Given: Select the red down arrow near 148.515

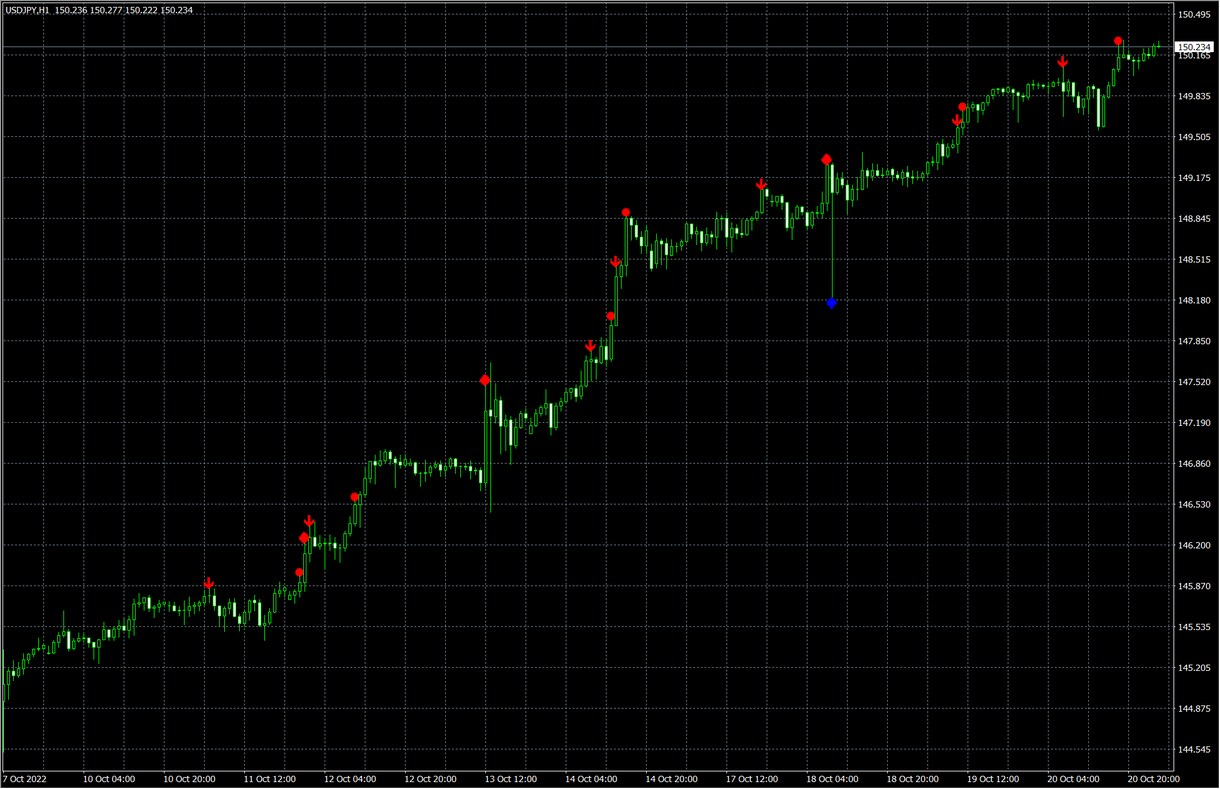Looking at the screenshot, I should coord(616,262).
